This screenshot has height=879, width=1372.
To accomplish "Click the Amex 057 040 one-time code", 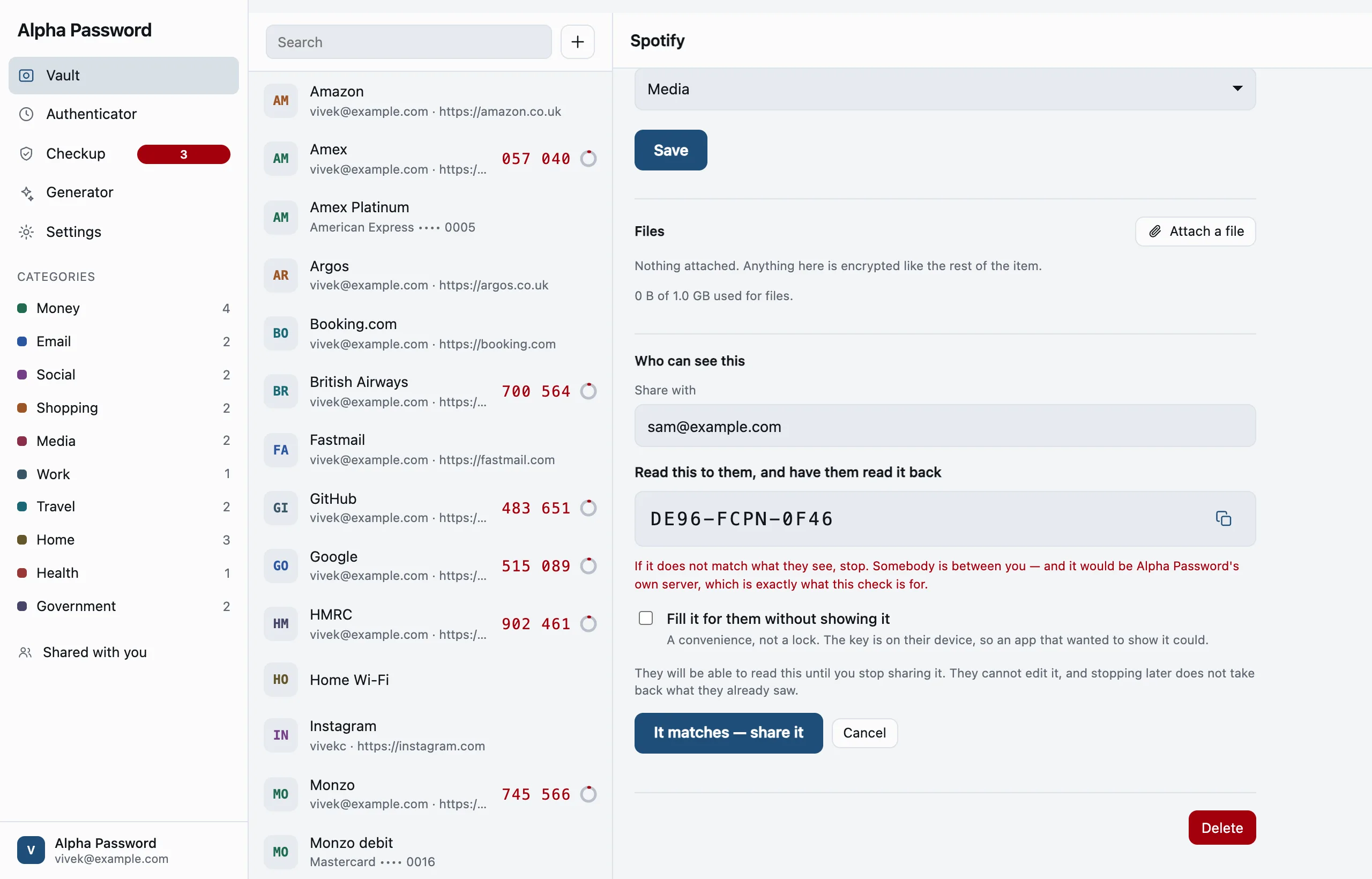I will [x=536, y=159].
